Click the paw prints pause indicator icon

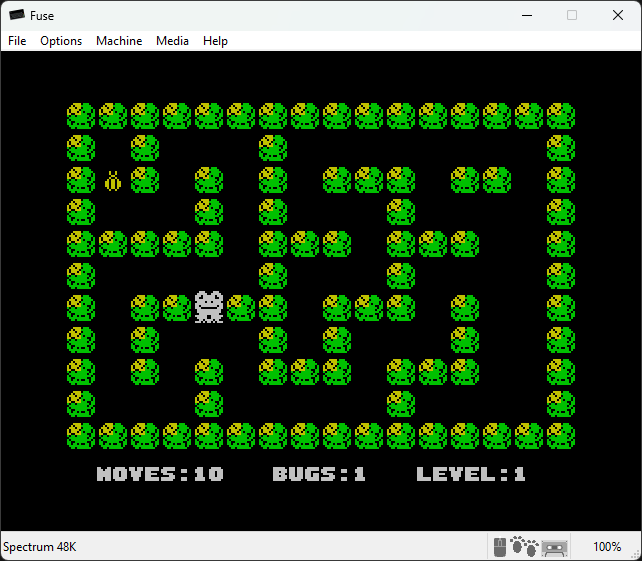pyautogui.click(x=524, y=546)
